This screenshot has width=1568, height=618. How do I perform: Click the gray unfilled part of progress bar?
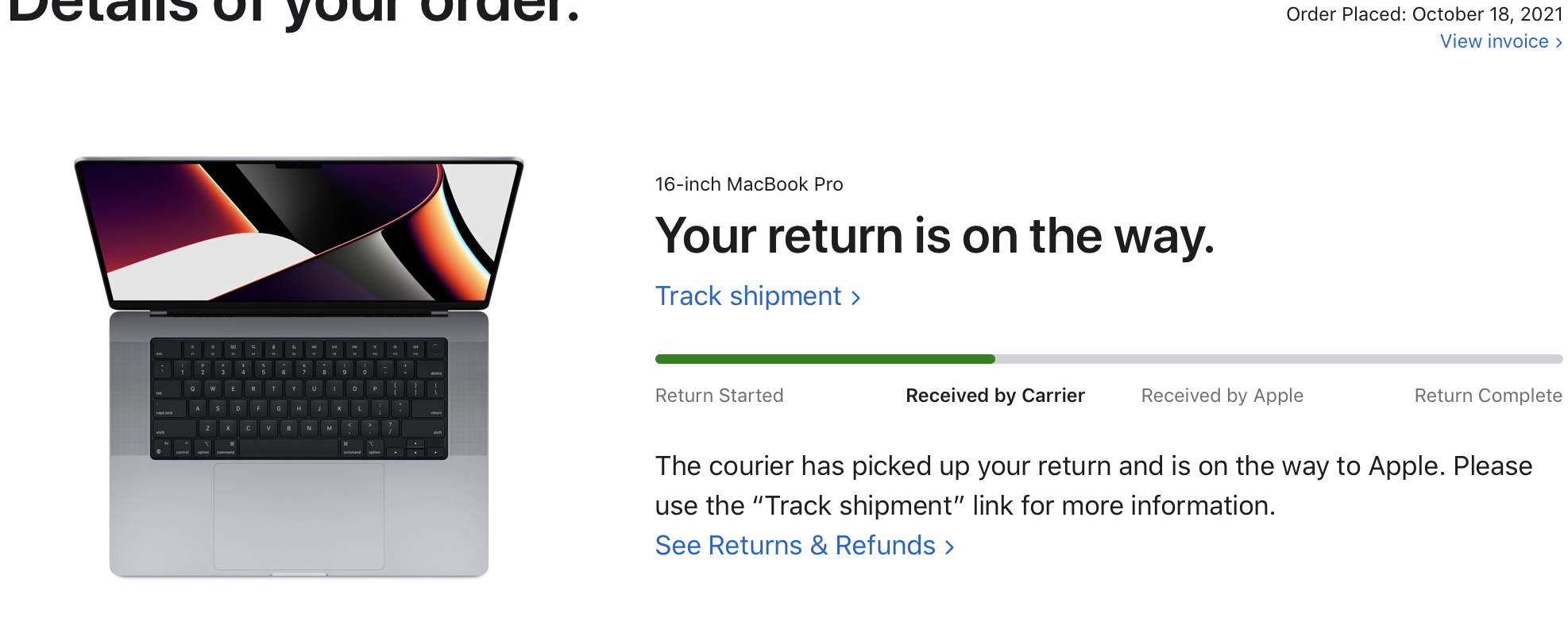(1279, 359)
